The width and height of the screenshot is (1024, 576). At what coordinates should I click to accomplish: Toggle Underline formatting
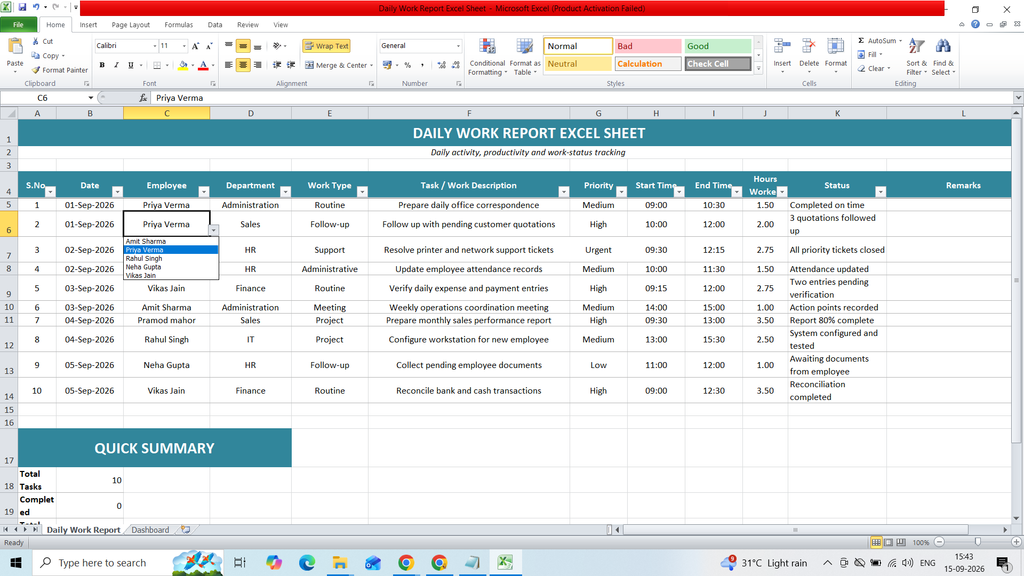131,65
